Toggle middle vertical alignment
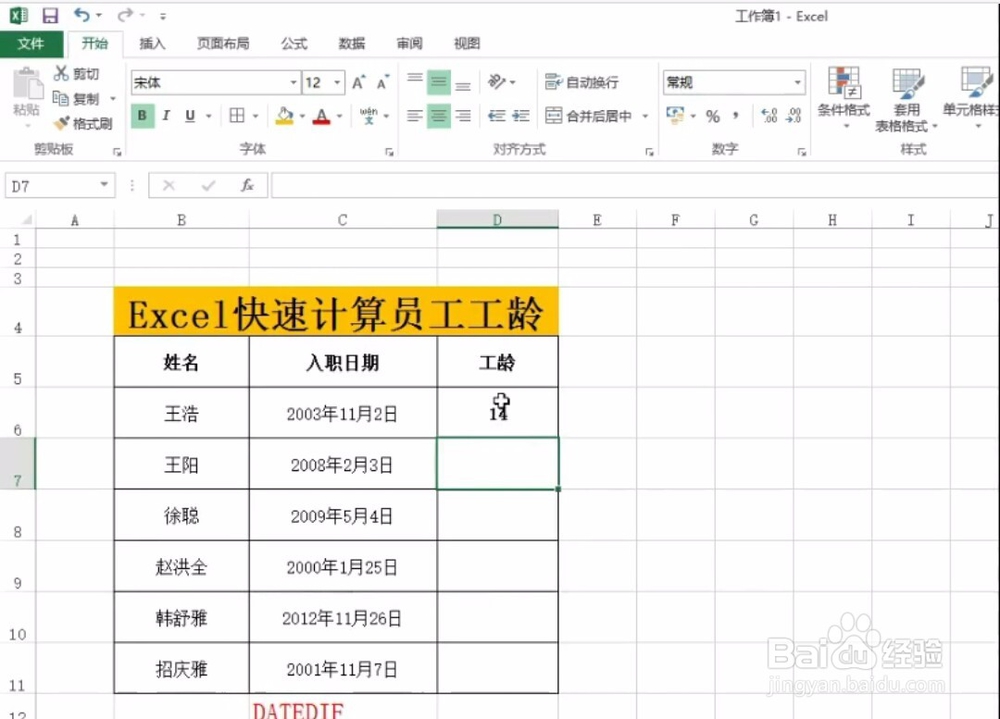Viewport: 1000px width, 719px height. (x=439, y=82)
